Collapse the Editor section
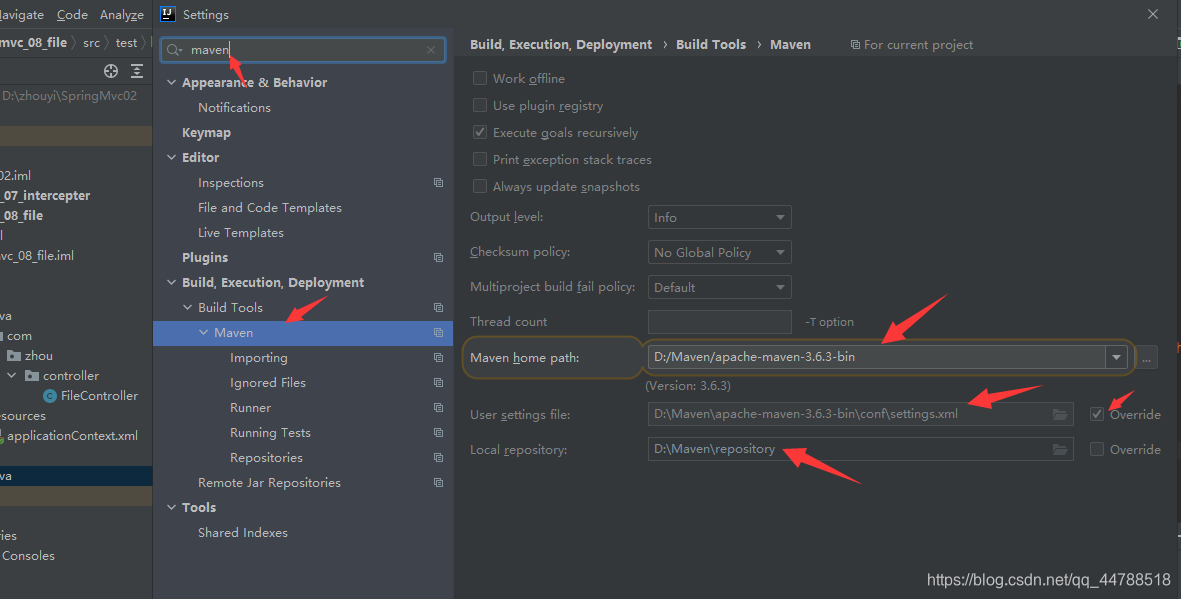 [172, 157]
